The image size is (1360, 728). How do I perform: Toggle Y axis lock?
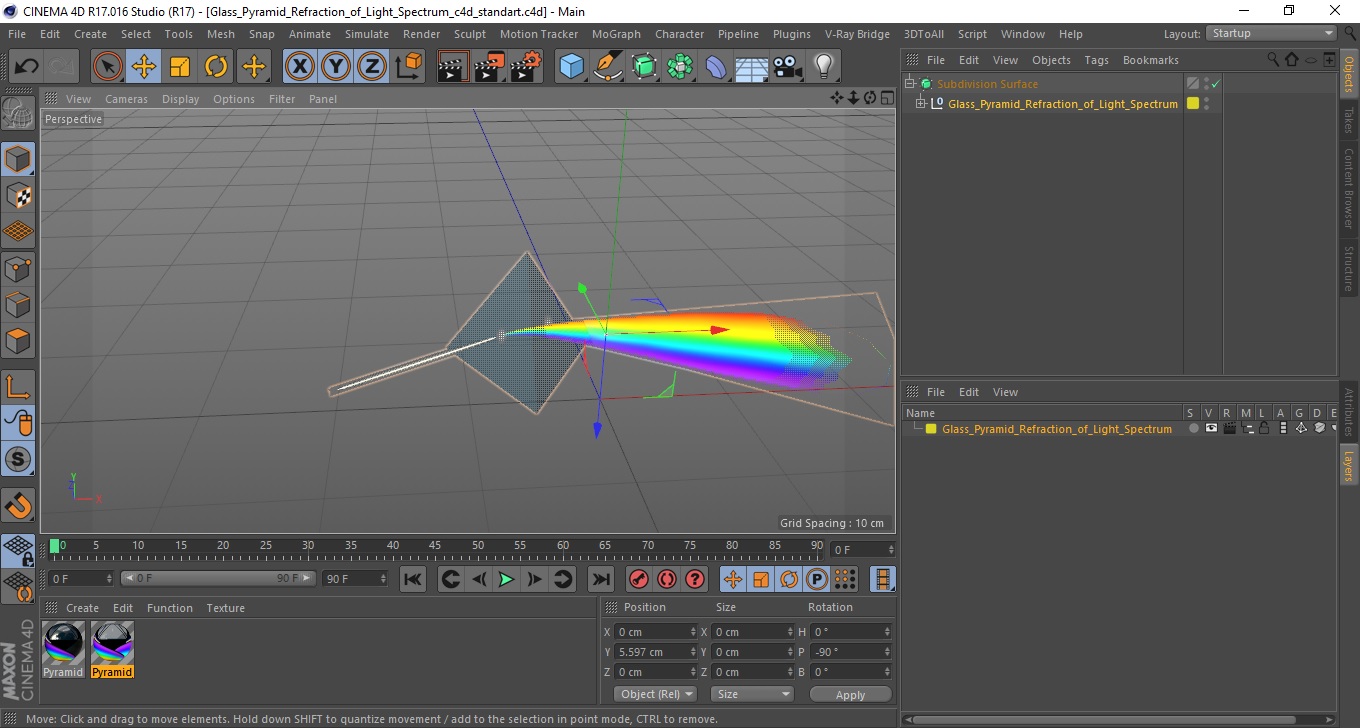coord(336,67)
